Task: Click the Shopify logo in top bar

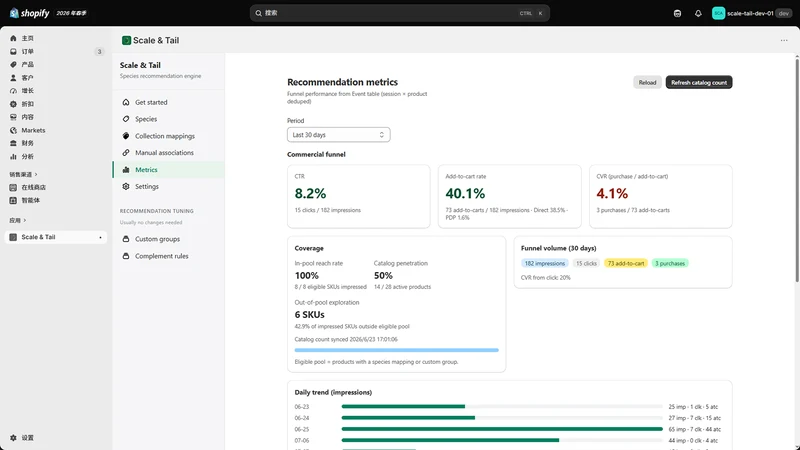Action: tap(30, 13)
